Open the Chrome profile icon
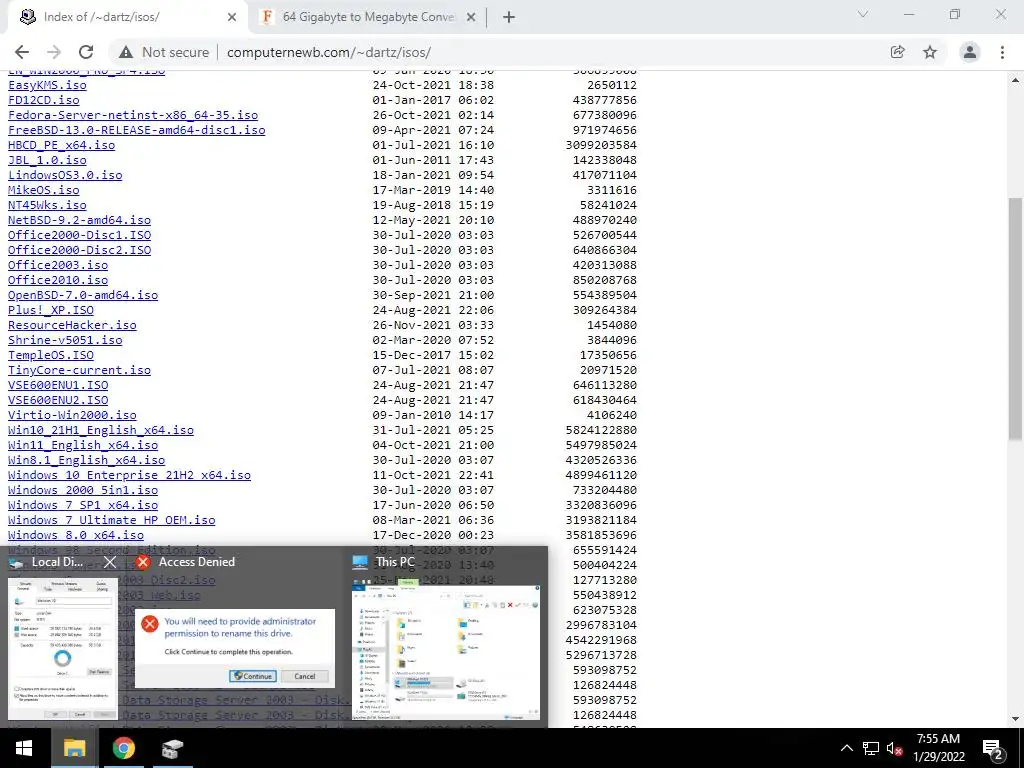 tap(970, 52)
